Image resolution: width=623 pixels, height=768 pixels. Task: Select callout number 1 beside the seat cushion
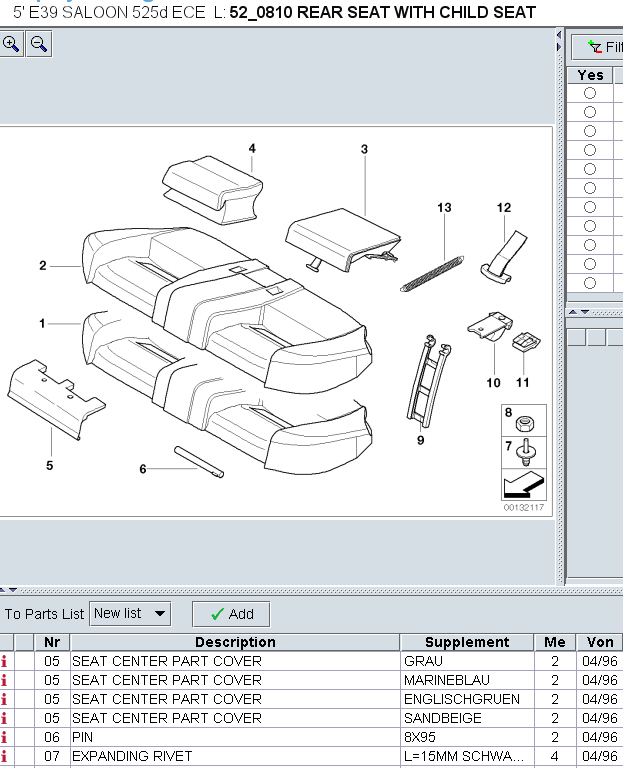point(42,324)
